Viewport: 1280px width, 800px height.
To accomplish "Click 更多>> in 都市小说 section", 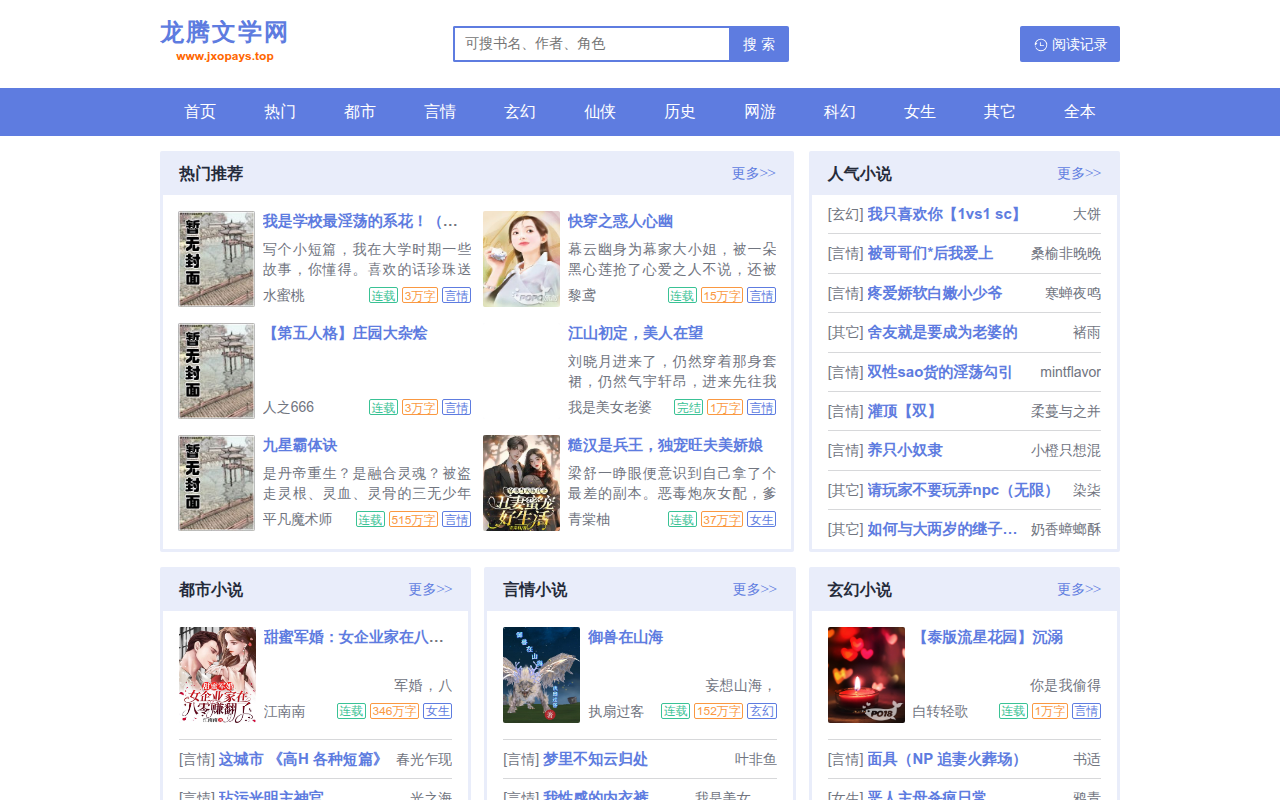I will click(430, 589).
